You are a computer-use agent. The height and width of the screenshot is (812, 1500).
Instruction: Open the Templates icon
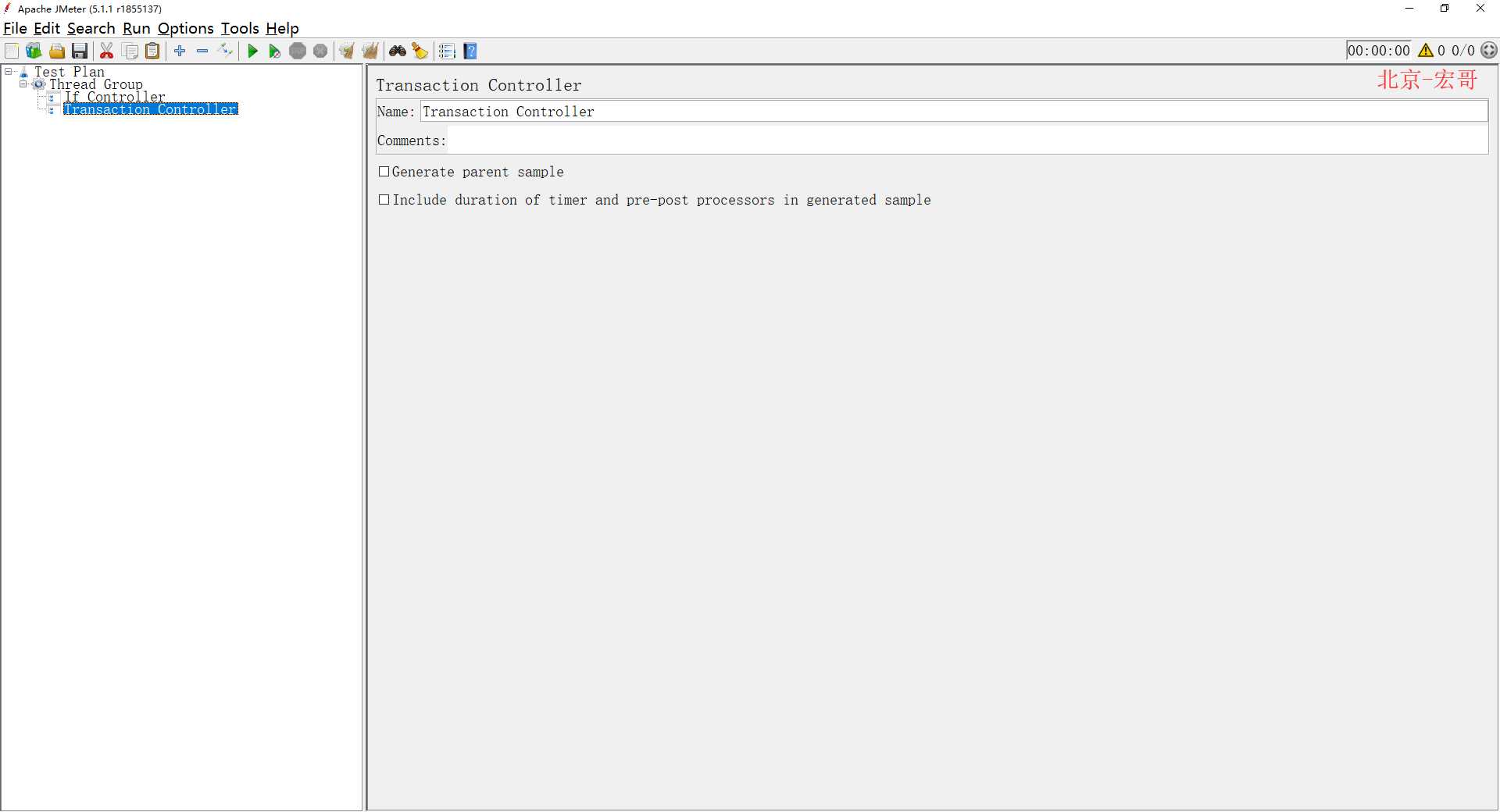[34, 51]
